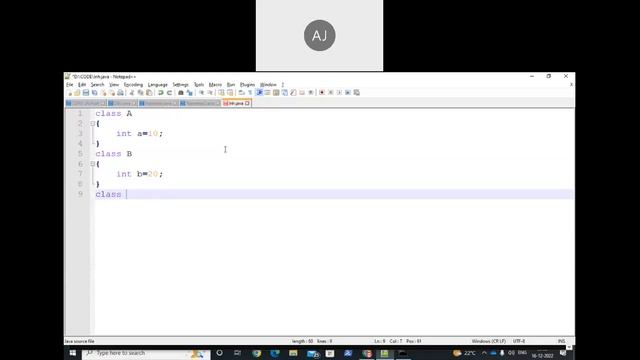640x360 pixels.
Task: Save the current file from toolbar
Action: pos(86,93)
